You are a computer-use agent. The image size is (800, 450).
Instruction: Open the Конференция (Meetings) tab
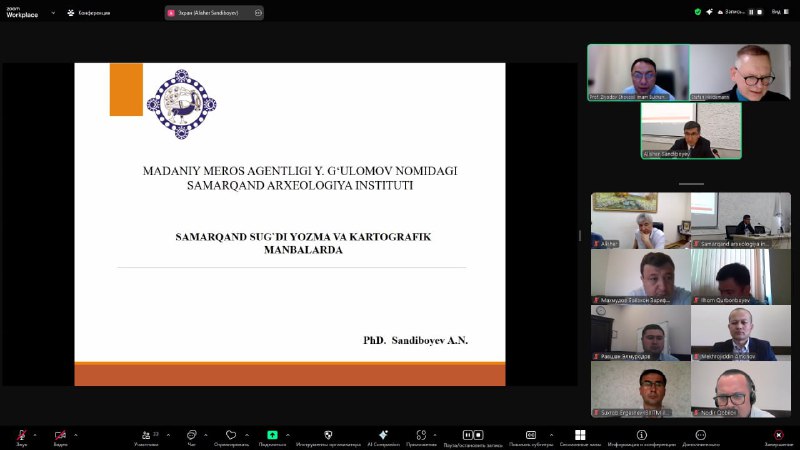tap(89, 13)
